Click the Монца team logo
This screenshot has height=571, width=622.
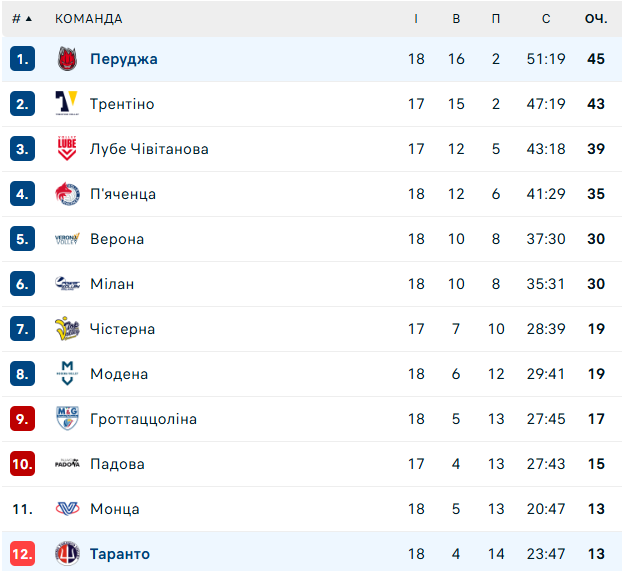click(x=67, y=509)
